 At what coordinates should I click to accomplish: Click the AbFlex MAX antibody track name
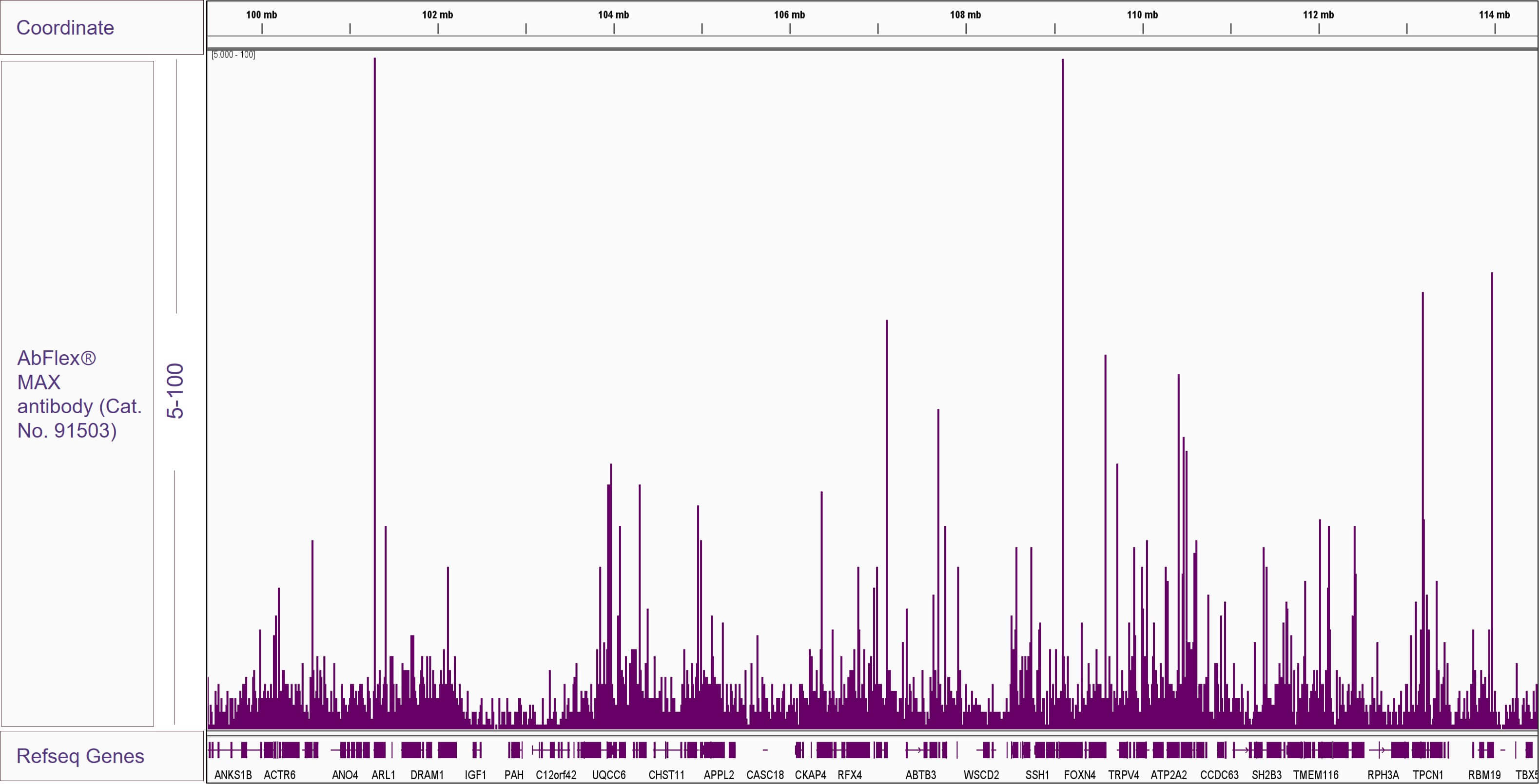79,394
